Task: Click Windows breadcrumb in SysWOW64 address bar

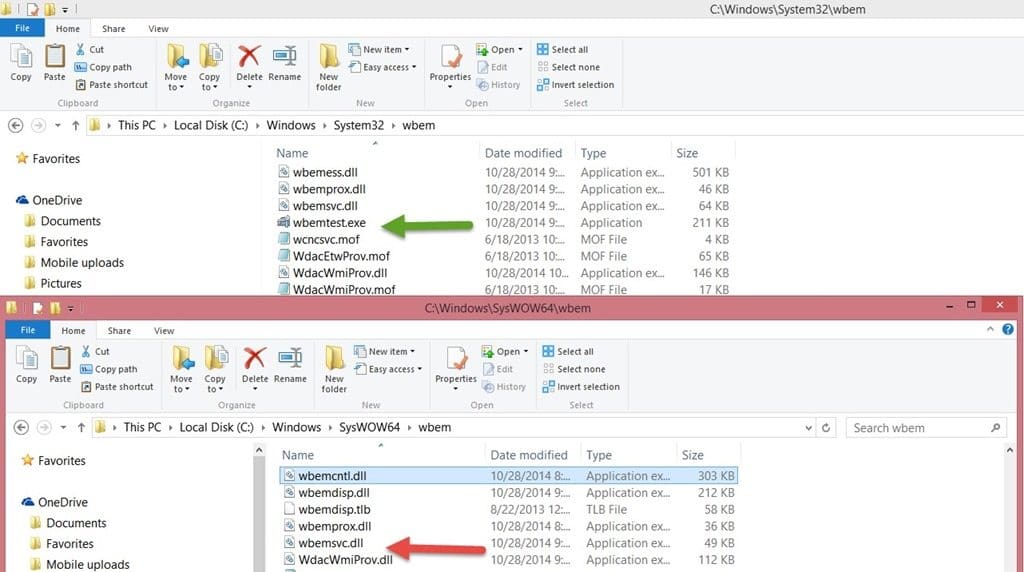Action: (x=296, y=427)
